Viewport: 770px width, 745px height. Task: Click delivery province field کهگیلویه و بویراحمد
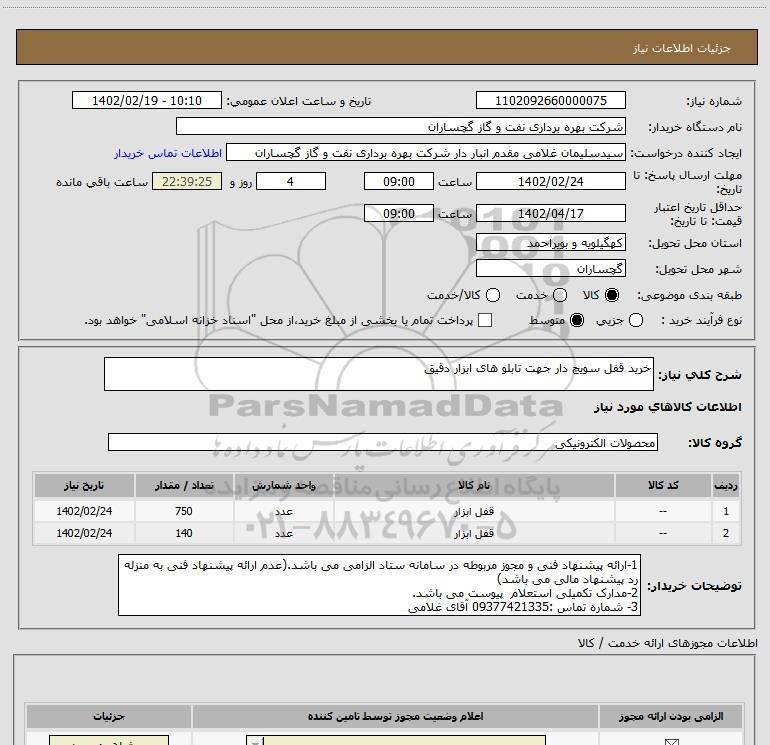click(x=550, y=243)
